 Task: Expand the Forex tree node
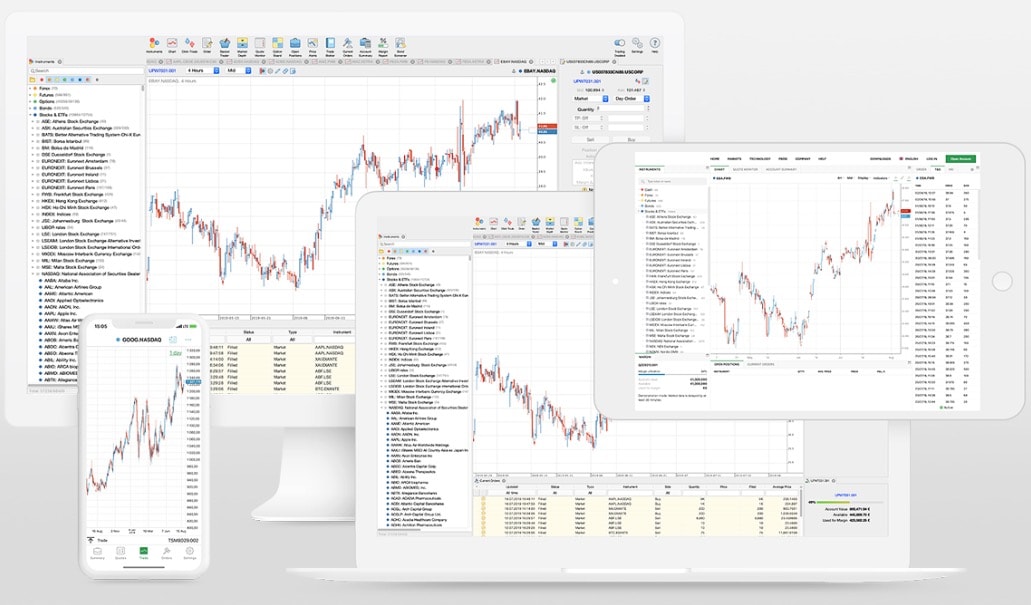pos(31,88)
